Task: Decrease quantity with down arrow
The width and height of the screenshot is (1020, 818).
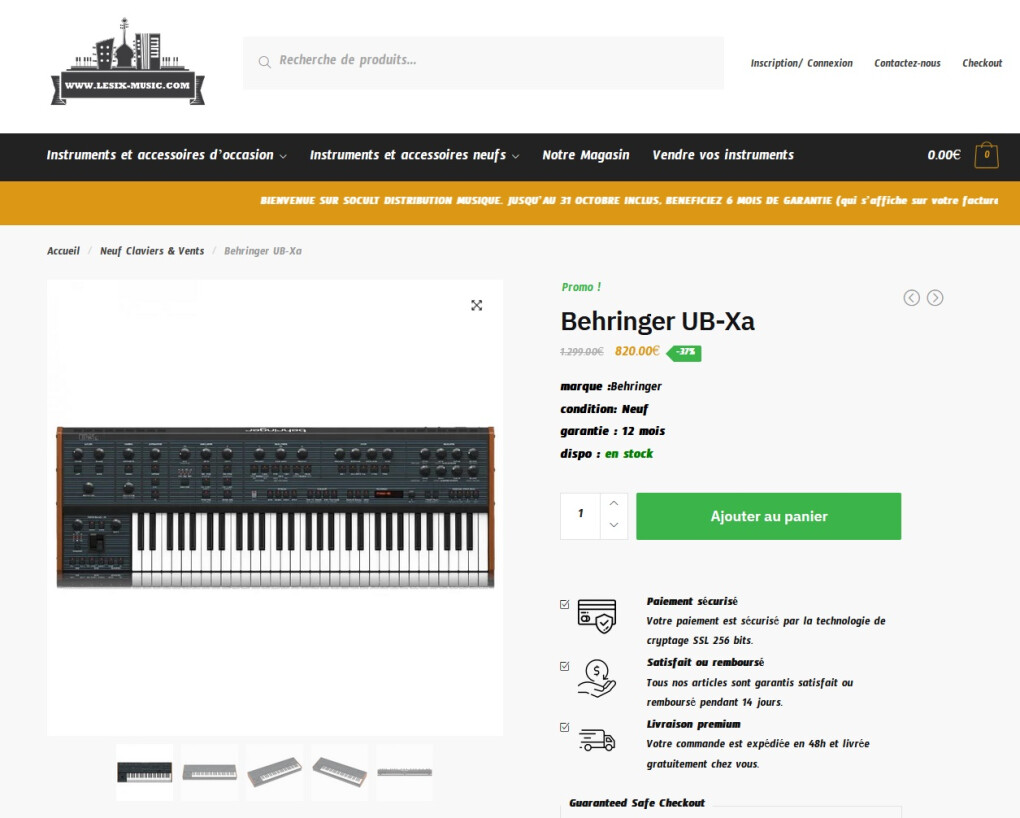Action: 613,525
